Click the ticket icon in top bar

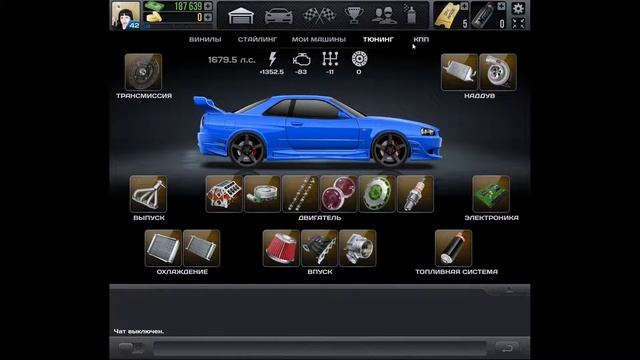tap(446, 16)
